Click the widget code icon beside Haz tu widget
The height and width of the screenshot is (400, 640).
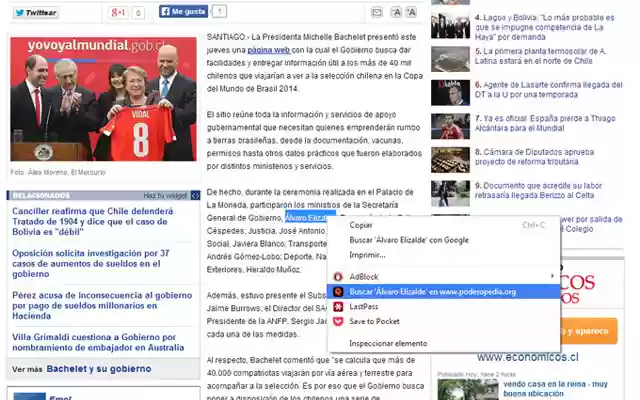pyautogui.click(x=196, y=196)
